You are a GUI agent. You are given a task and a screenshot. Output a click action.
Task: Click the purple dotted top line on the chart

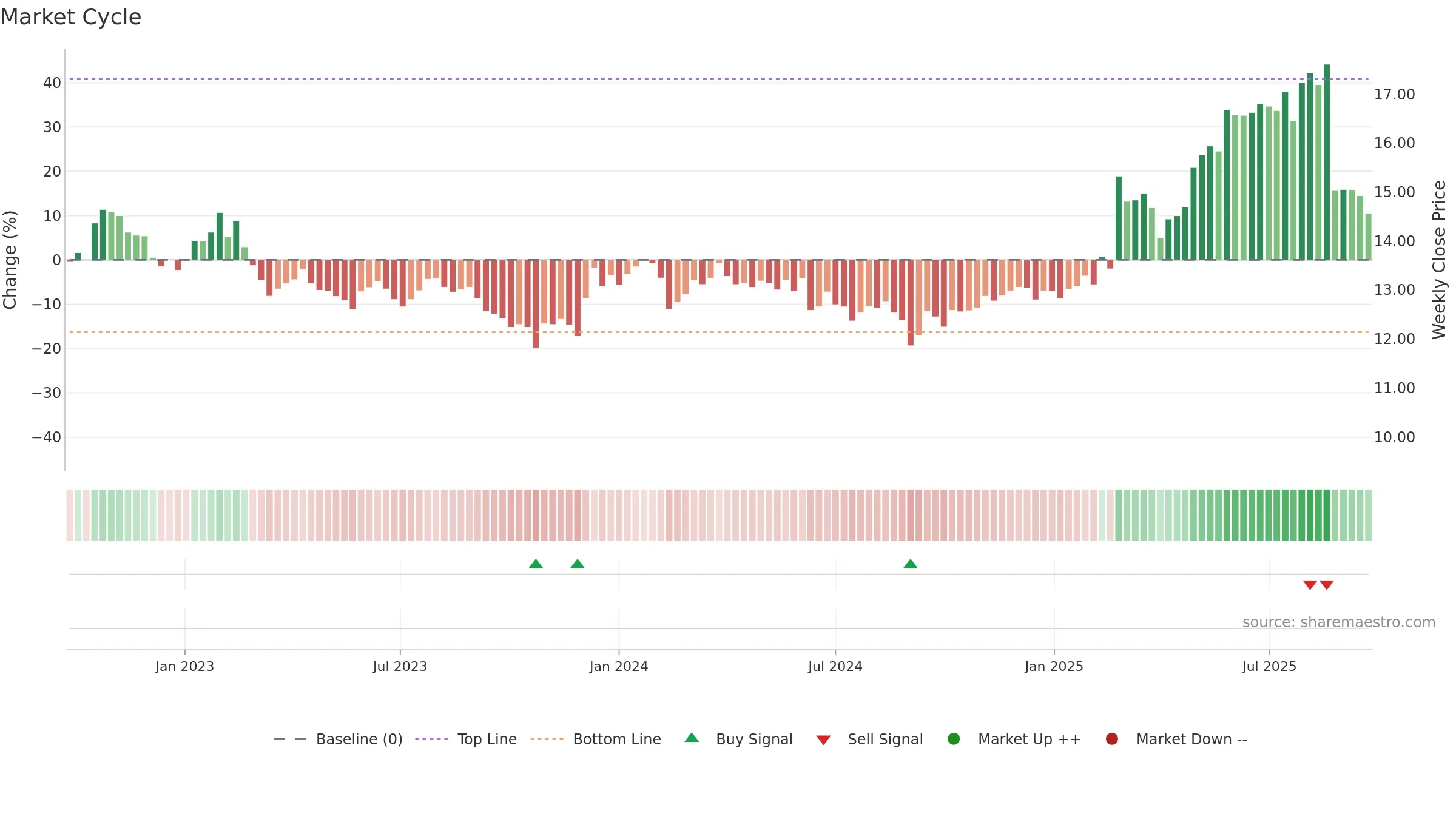pos(719,79)
